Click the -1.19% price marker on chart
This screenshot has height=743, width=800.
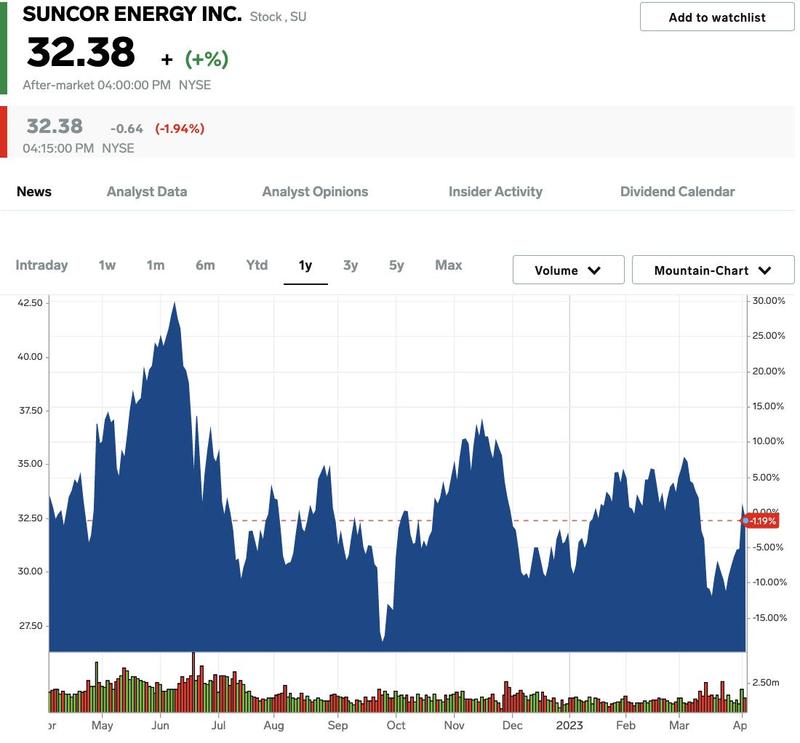(762, 521)
